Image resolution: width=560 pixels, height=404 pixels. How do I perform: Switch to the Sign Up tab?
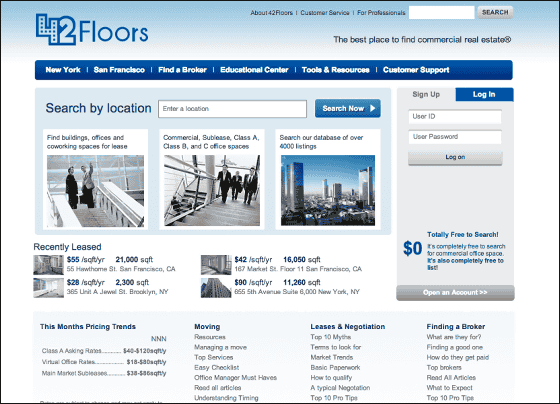[426, 94]
